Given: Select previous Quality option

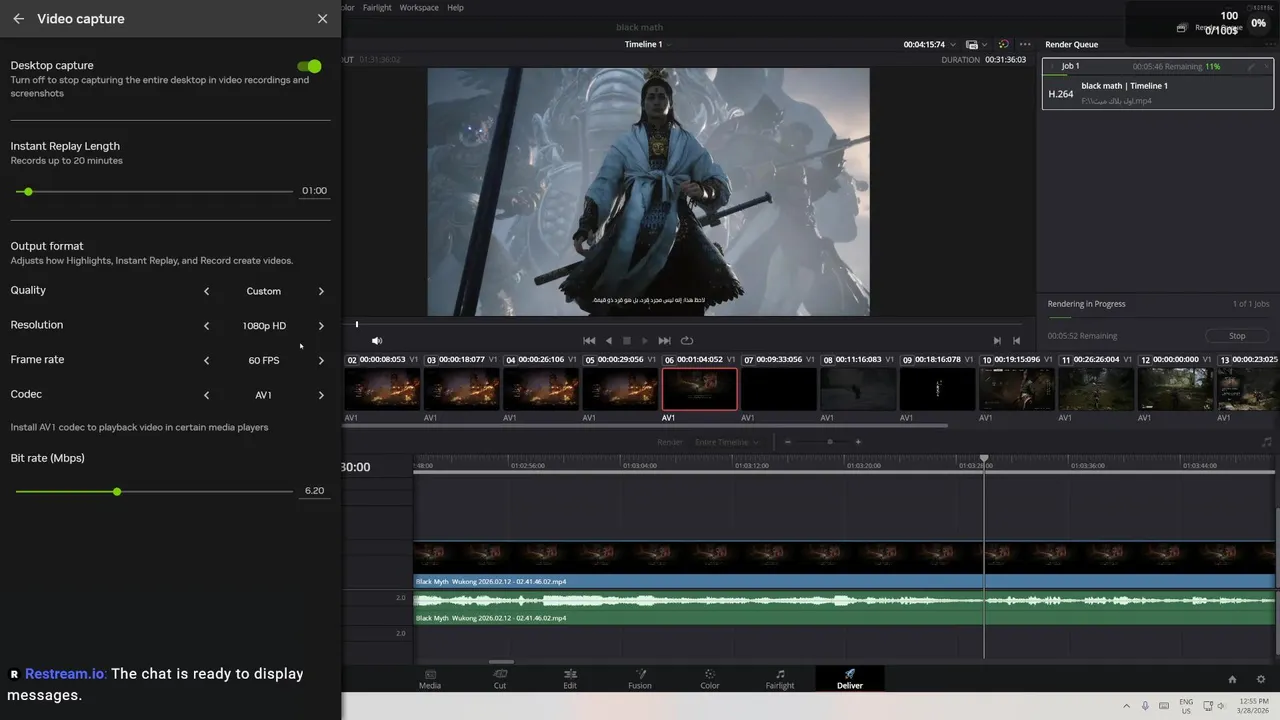Looking at the screenshot, I should tap(207, 291).
